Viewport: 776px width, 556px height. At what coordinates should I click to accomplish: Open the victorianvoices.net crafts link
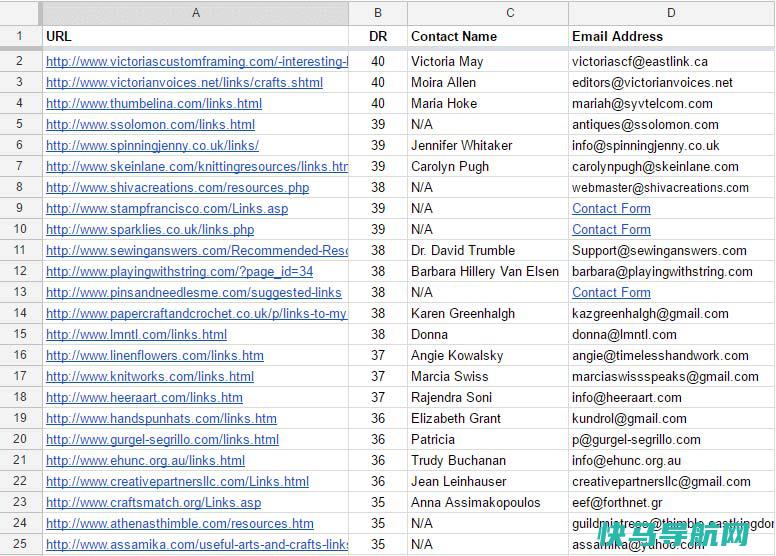(x=184, y=83)
